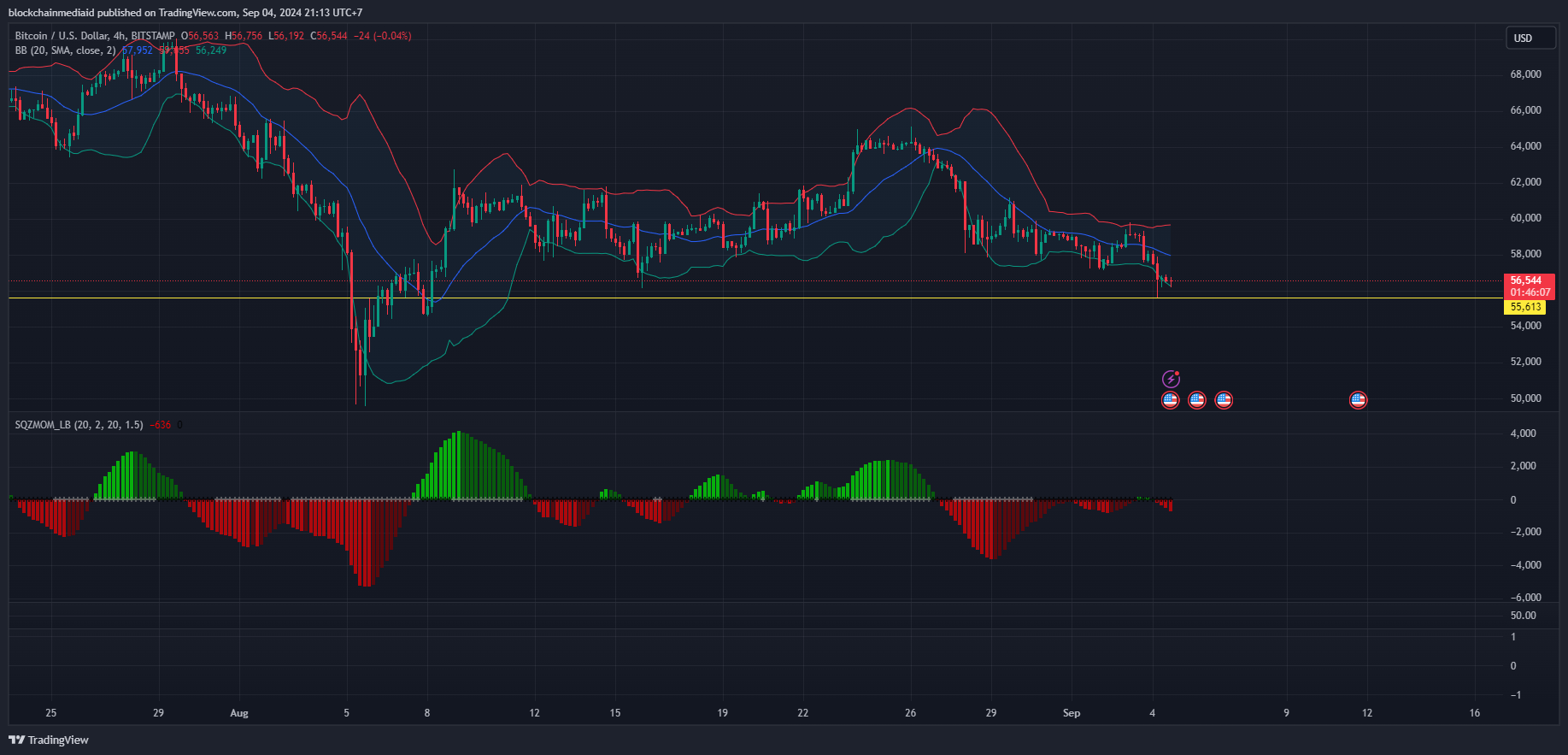Click the -2,000 momentum axis label

click(x=1526, y=532)
